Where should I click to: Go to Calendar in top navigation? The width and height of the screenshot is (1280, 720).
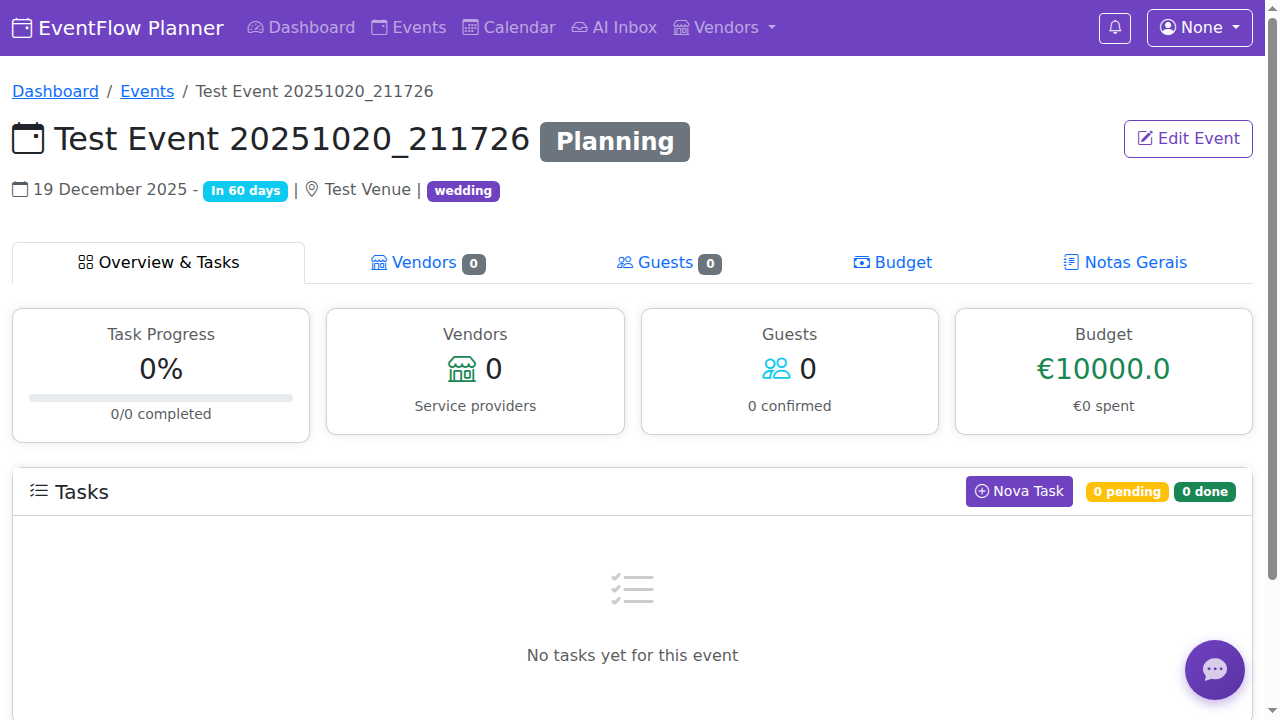click(508, 28)
